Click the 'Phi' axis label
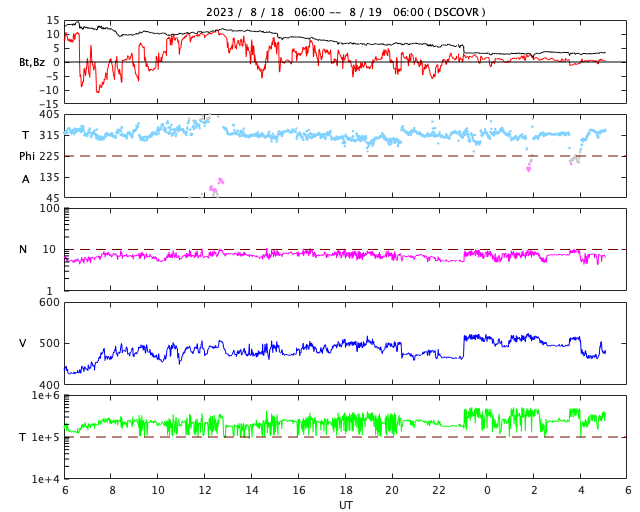640x512 pixels. 27,156
